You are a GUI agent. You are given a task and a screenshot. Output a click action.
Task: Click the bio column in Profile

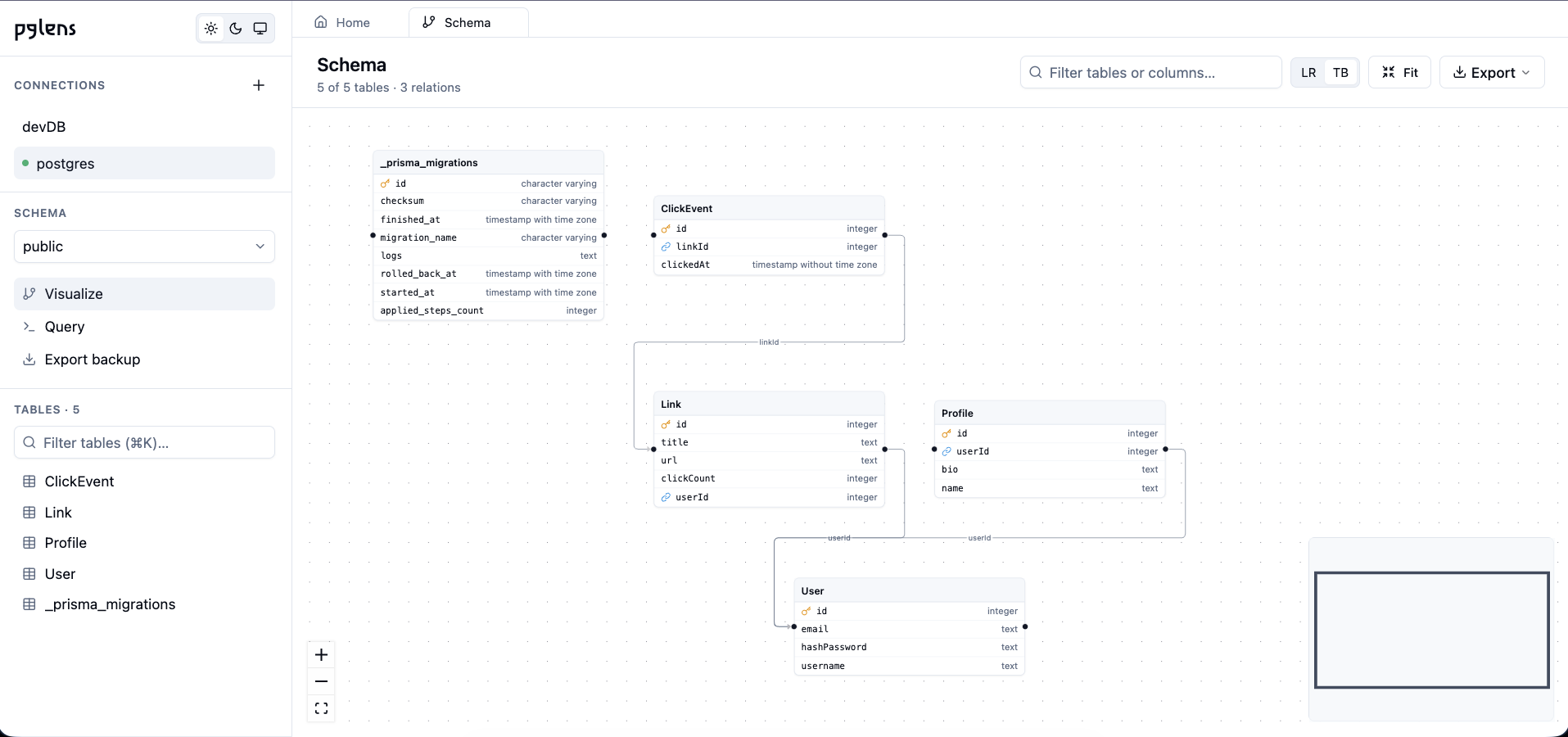click(1050, 469)
